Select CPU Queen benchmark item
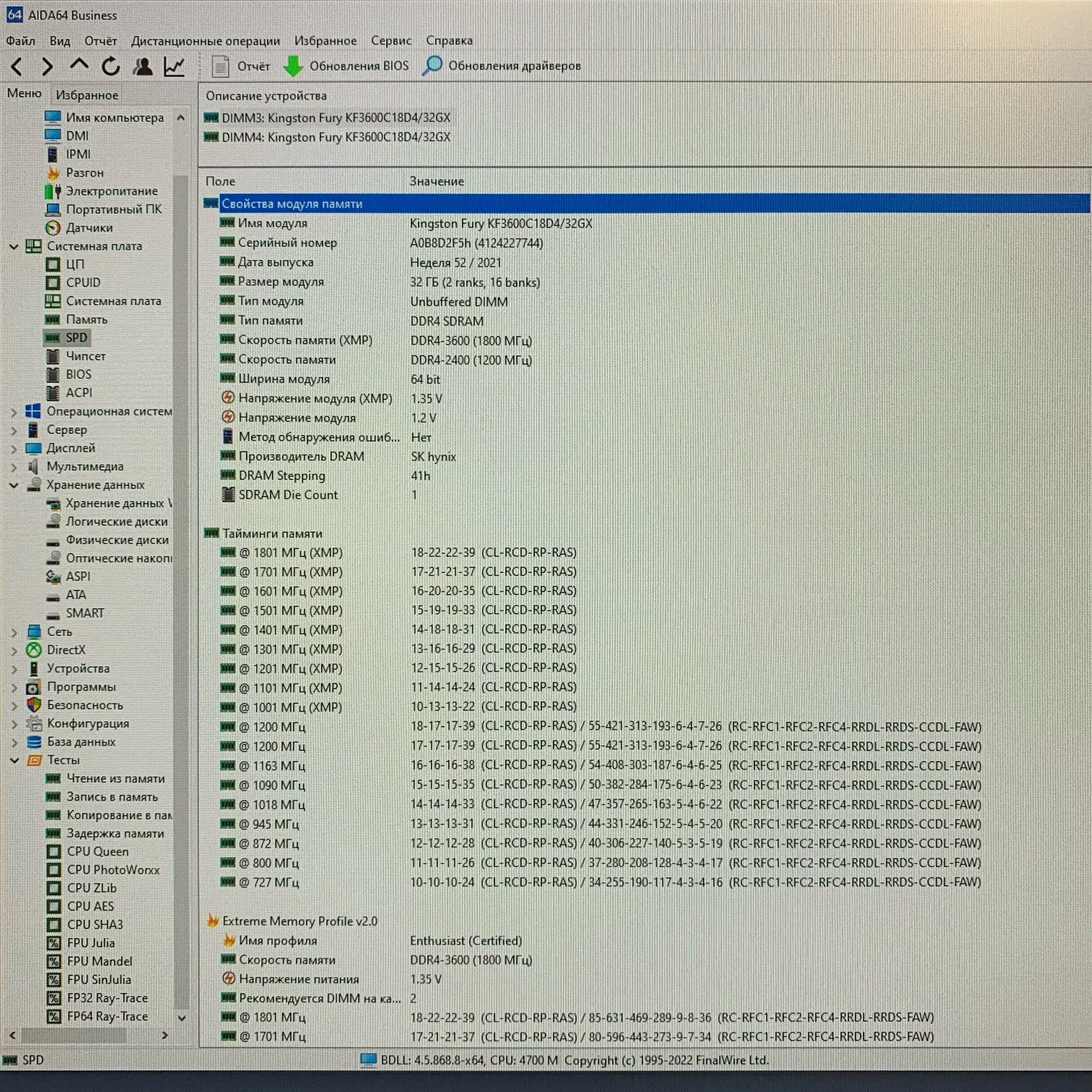Image resolution: width=1092 pixels, height=1092 pixels. (x=97, y=852)
